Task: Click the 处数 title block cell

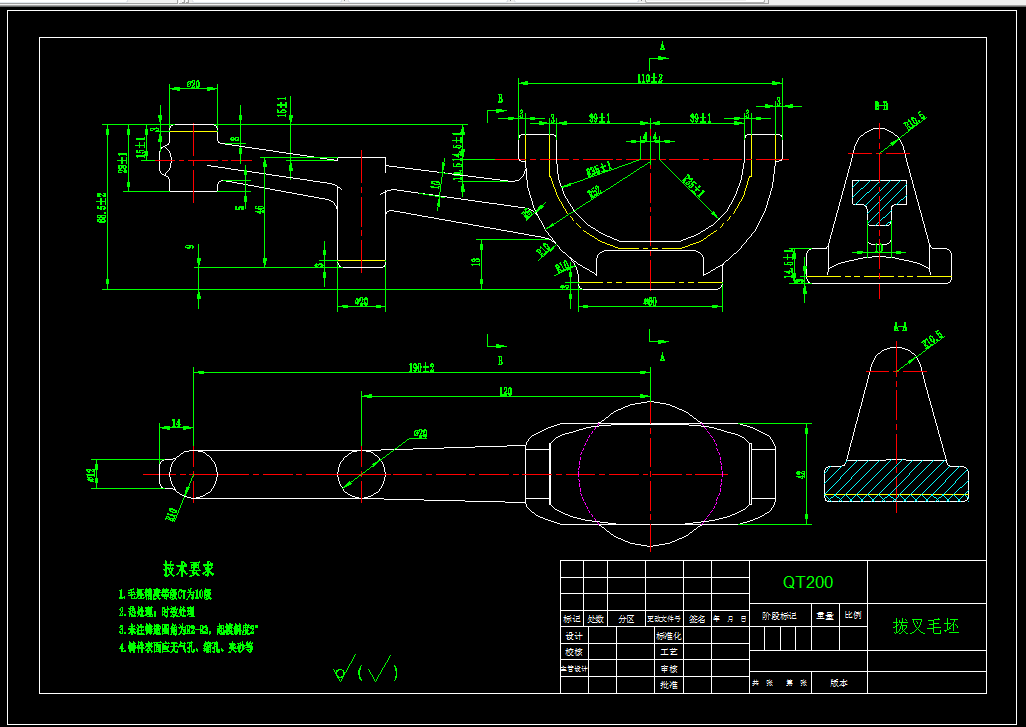Action: click(595, 619)
